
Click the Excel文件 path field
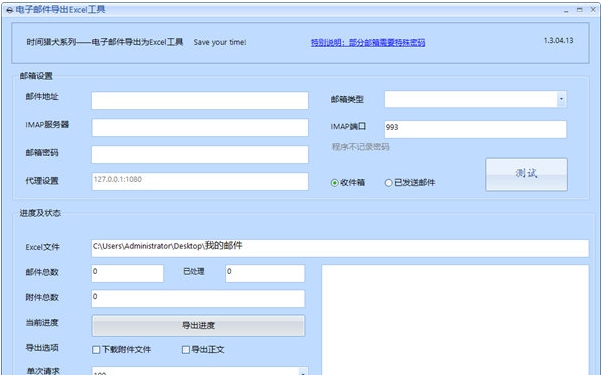340,248
